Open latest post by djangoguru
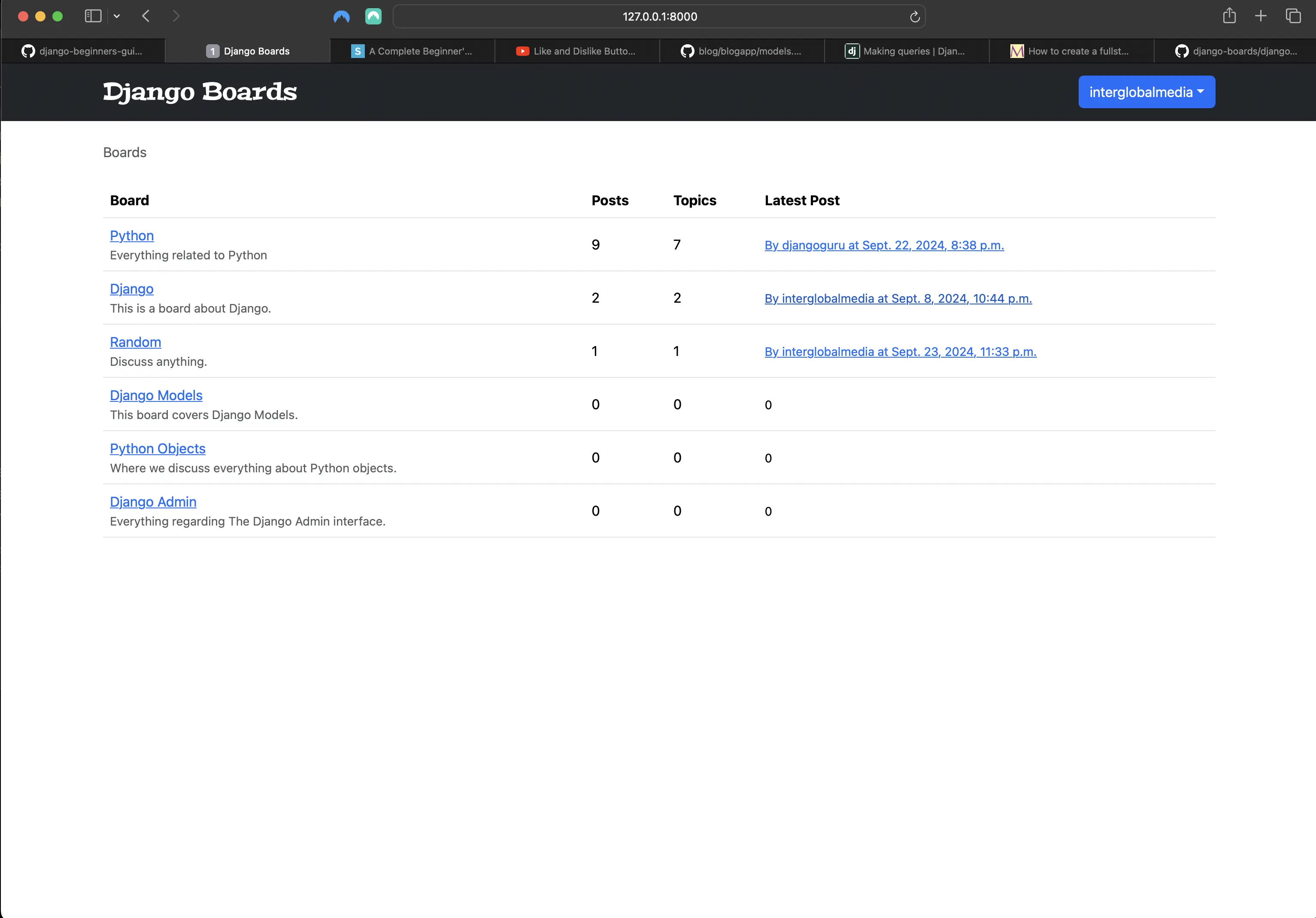The height and width of the screenshot is (918, 1316). pos(884,245)
